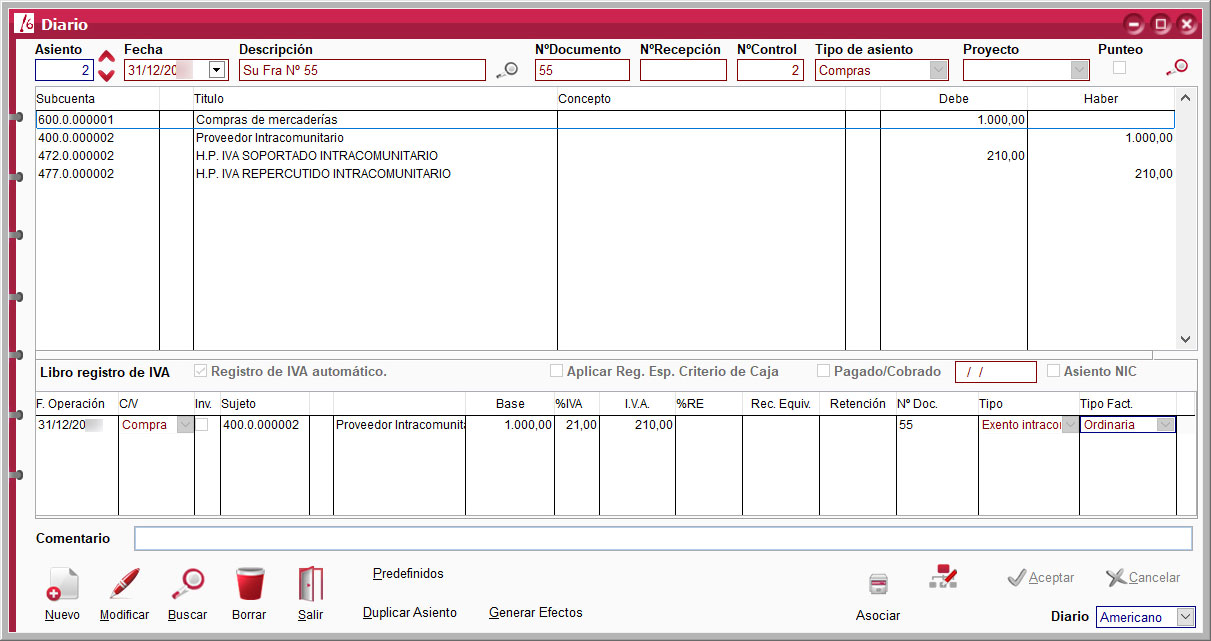Screen dimensions: 1211x641
Task: Click the Predefinidos button
Action: (x=408, y=574)
